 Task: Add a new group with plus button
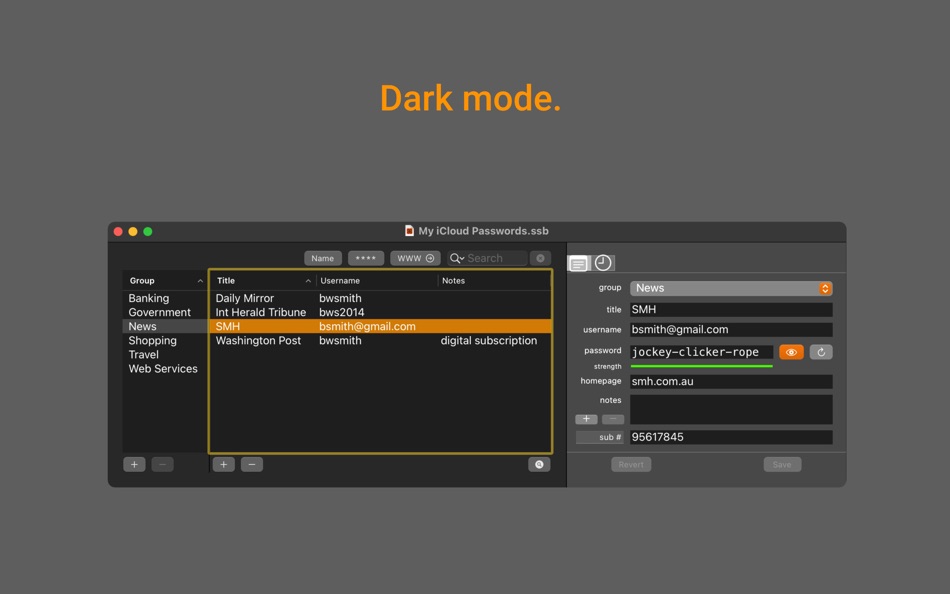click(135, 465)
